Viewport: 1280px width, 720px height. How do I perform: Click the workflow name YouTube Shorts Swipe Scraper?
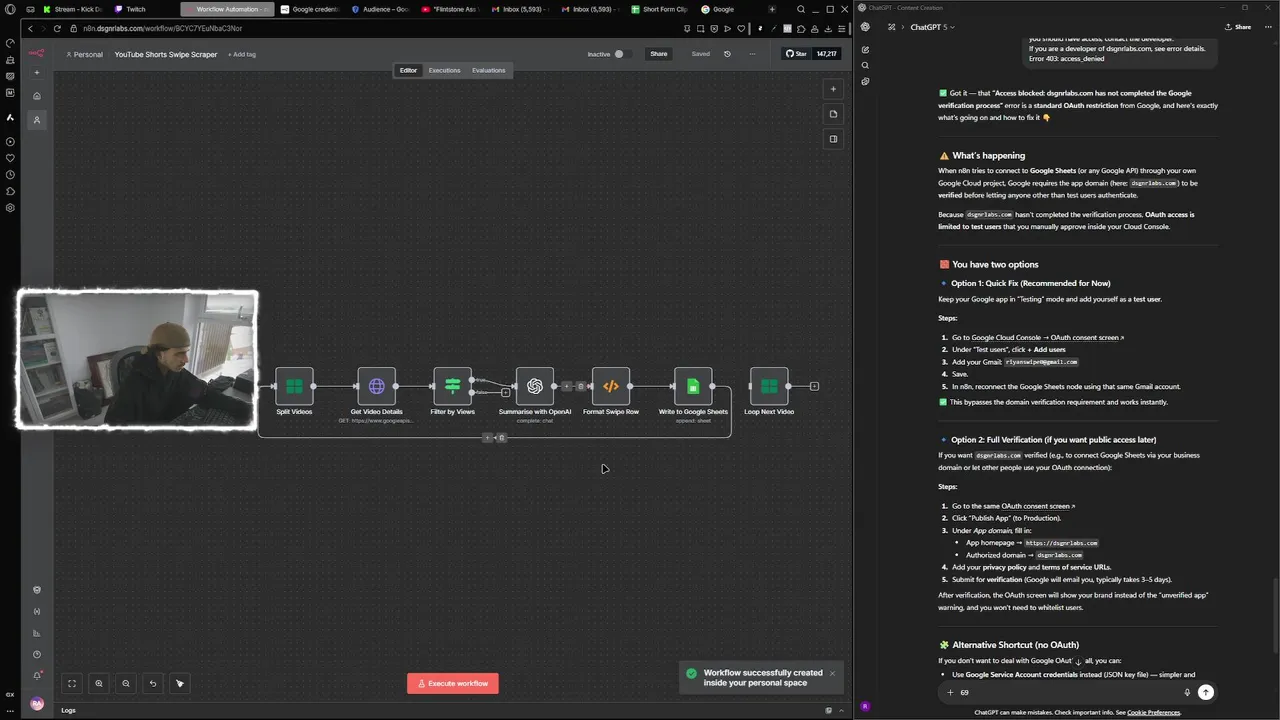coord(166,54)
